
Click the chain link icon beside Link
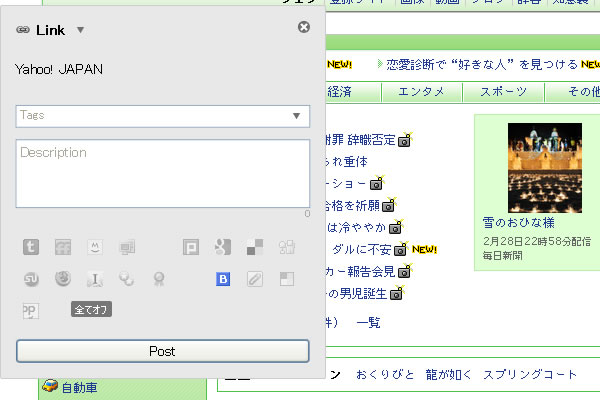tap(23, 29)
